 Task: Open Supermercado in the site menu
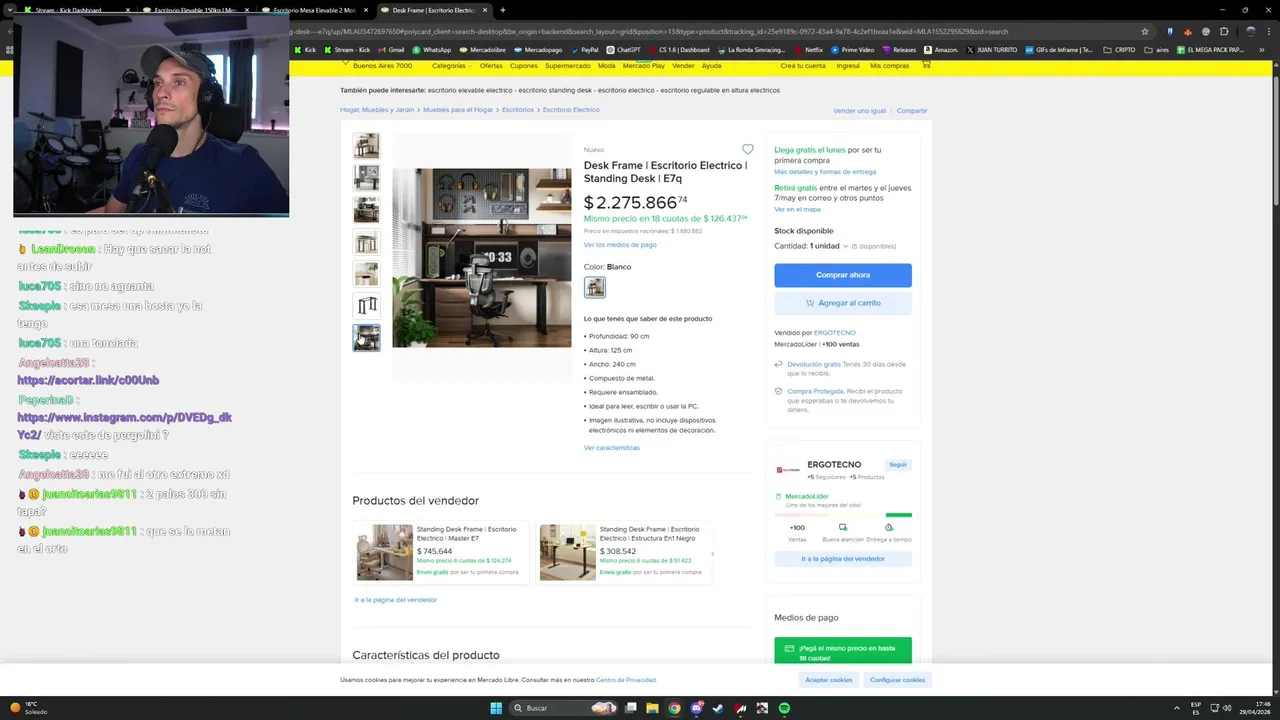pyautogui.click(x=568, y=66)
